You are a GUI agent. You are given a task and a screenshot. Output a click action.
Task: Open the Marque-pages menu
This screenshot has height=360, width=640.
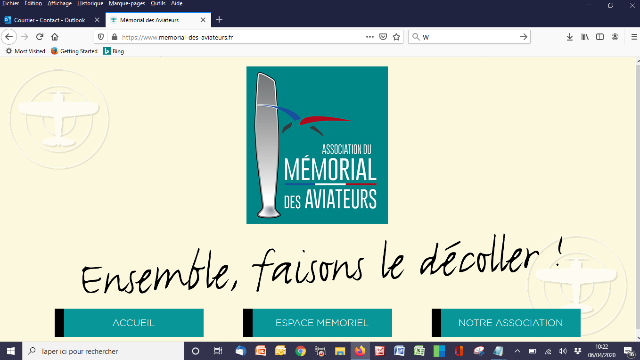pyautogui.click(x=127, y=3)
